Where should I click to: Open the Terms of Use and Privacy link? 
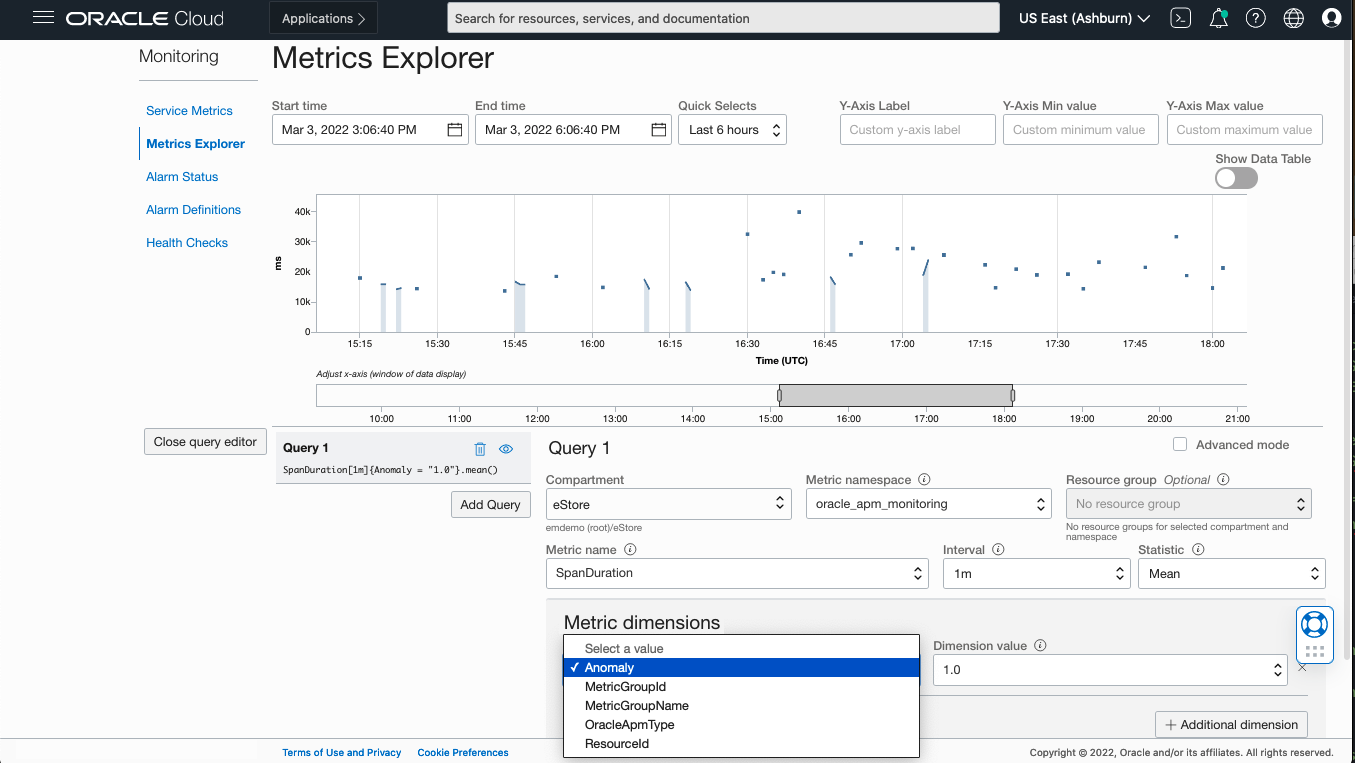(x=342, y=752)
